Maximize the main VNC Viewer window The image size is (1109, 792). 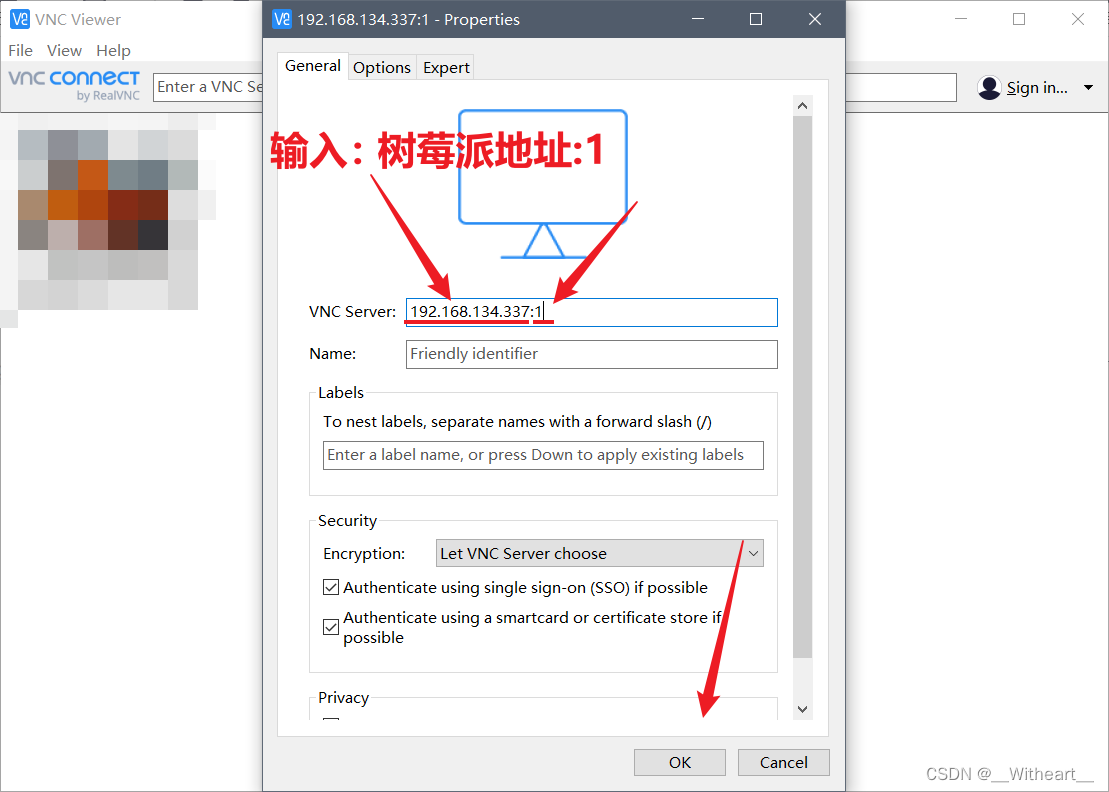1019,19
